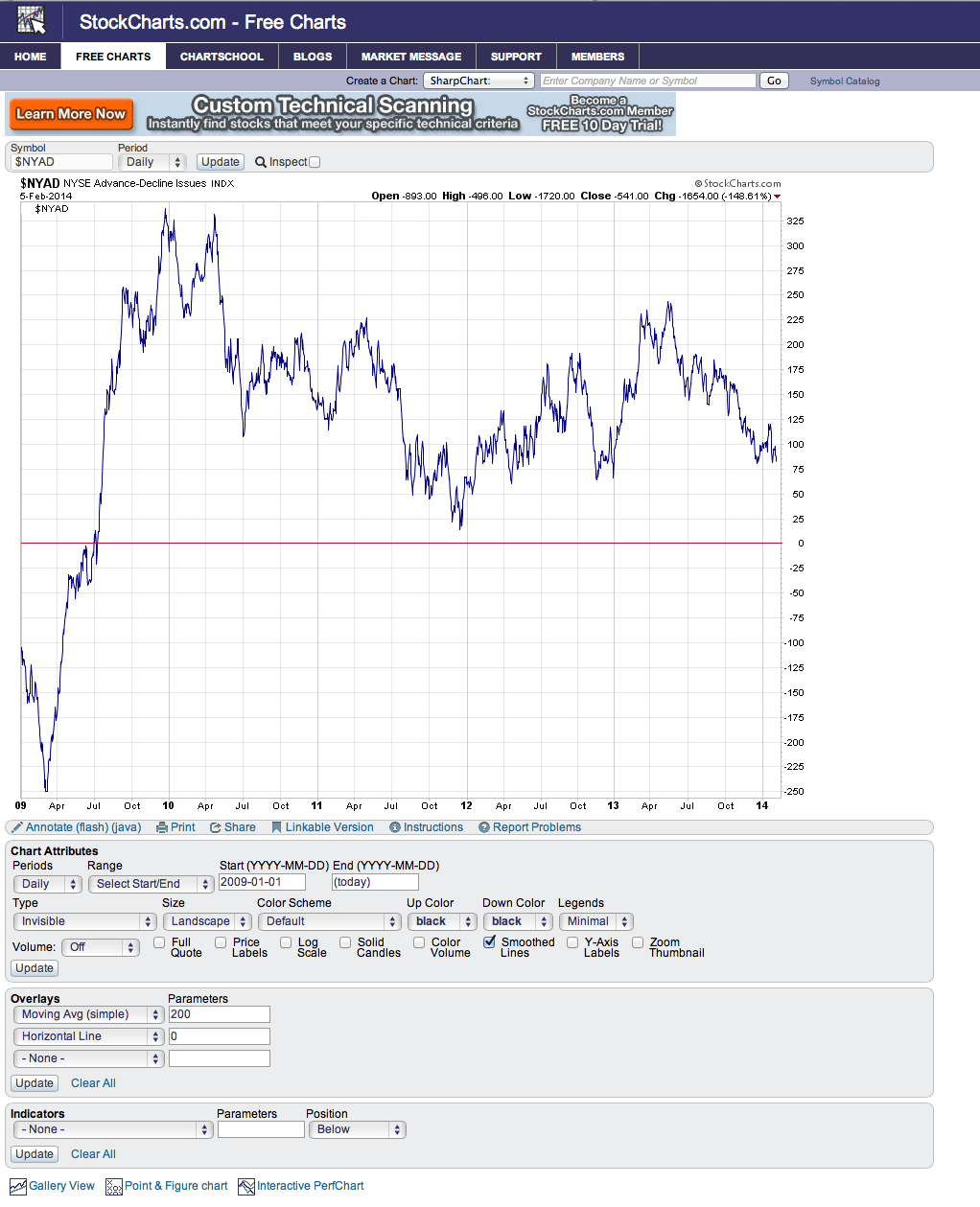Toggle the Price Labels checkbox
Viewport: 980px width, 1207px height.
(x=221, y=942)
